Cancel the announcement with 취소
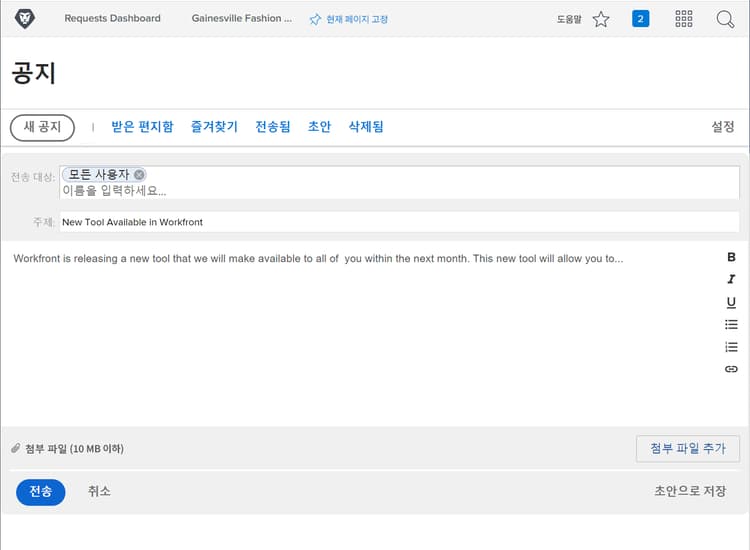Image resolution: width=750 pixels, height=550 pixels. tap(99, 491)
